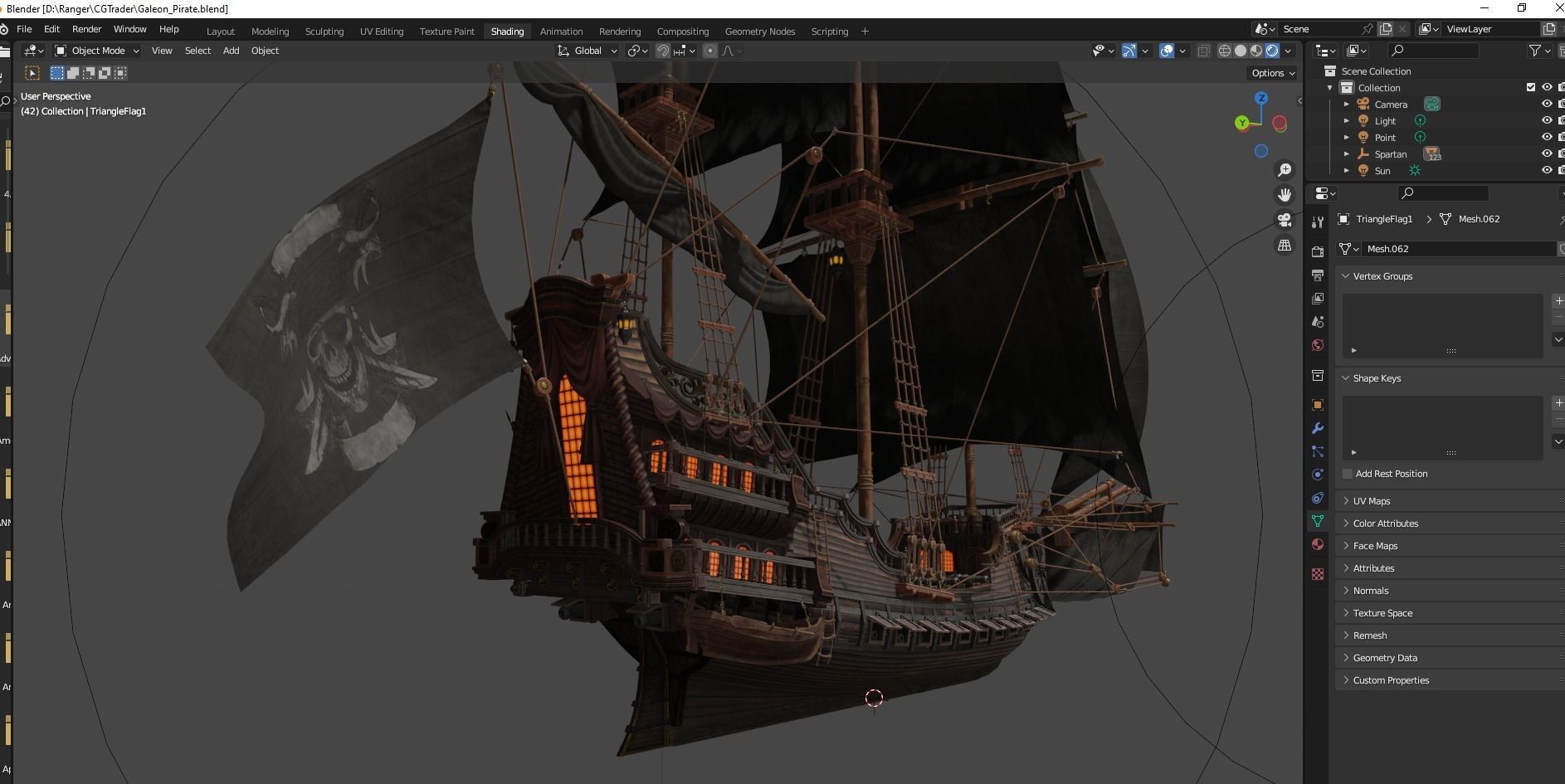Switch to Modeling workspace tab

click(271, 32)
